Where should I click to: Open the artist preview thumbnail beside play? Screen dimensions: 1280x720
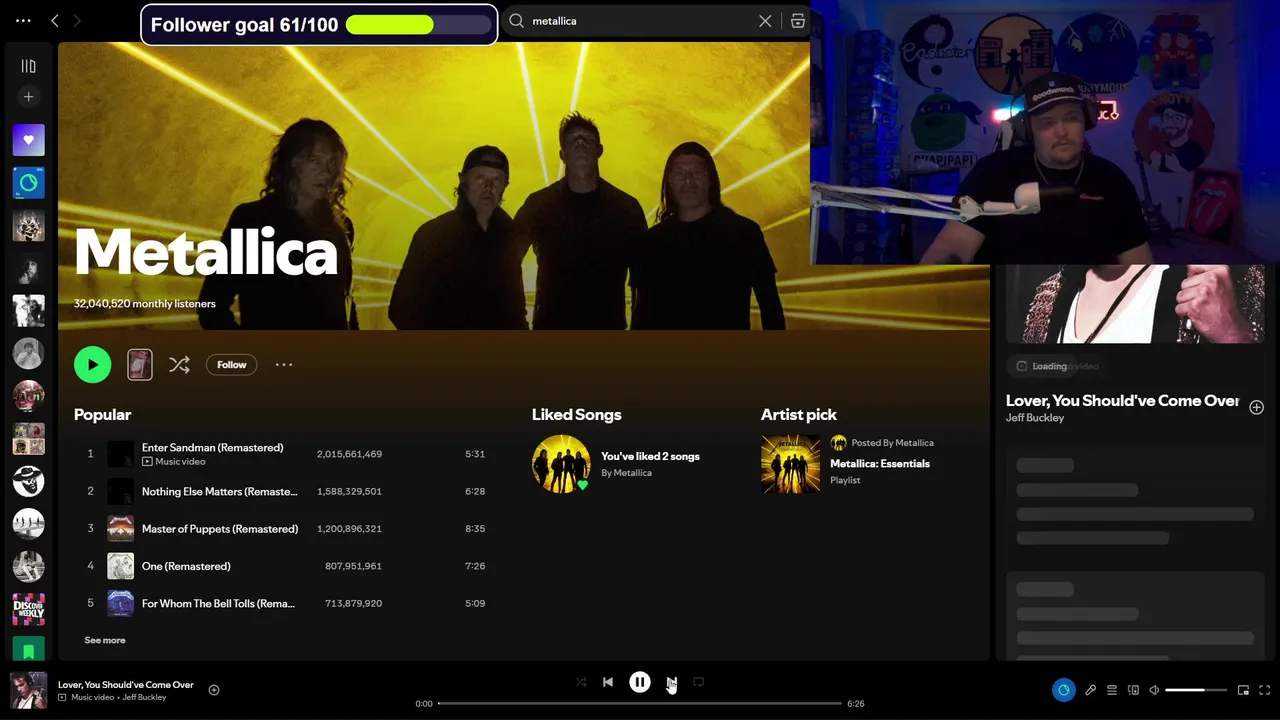140,365
